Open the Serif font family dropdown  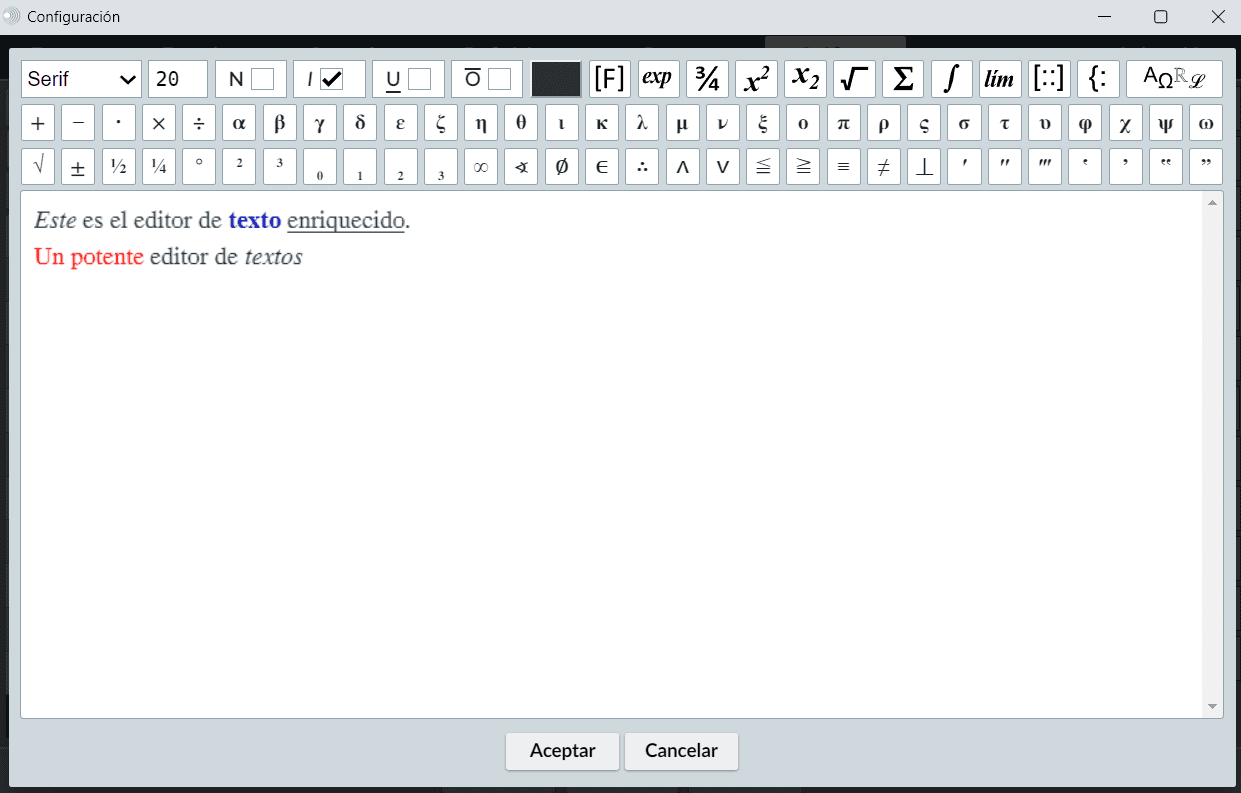82,79
